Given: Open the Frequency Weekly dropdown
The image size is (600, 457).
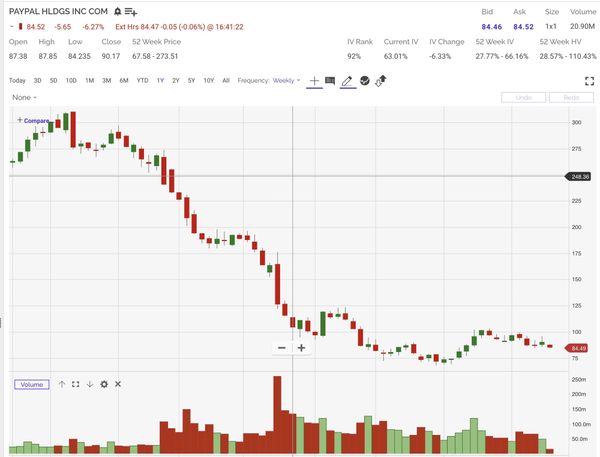Looking at the screenshot, I should pos(285,80).
